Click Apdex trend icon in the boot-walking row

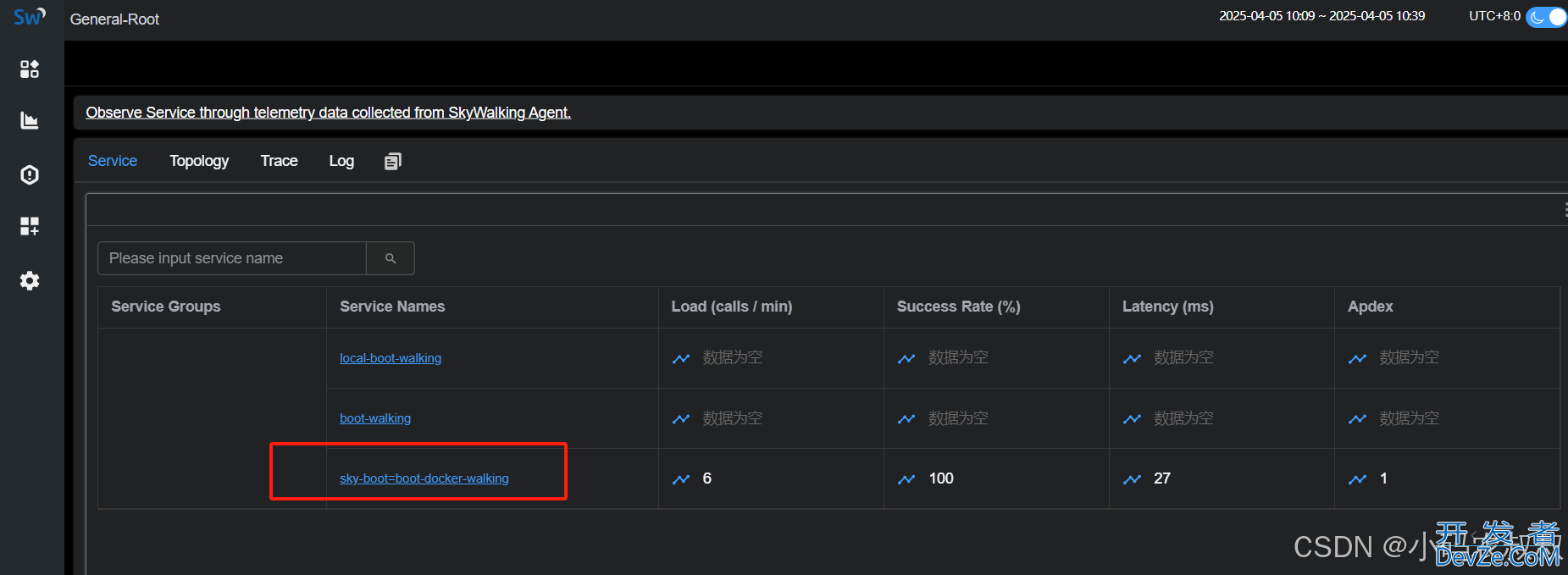pos(1357,418)
